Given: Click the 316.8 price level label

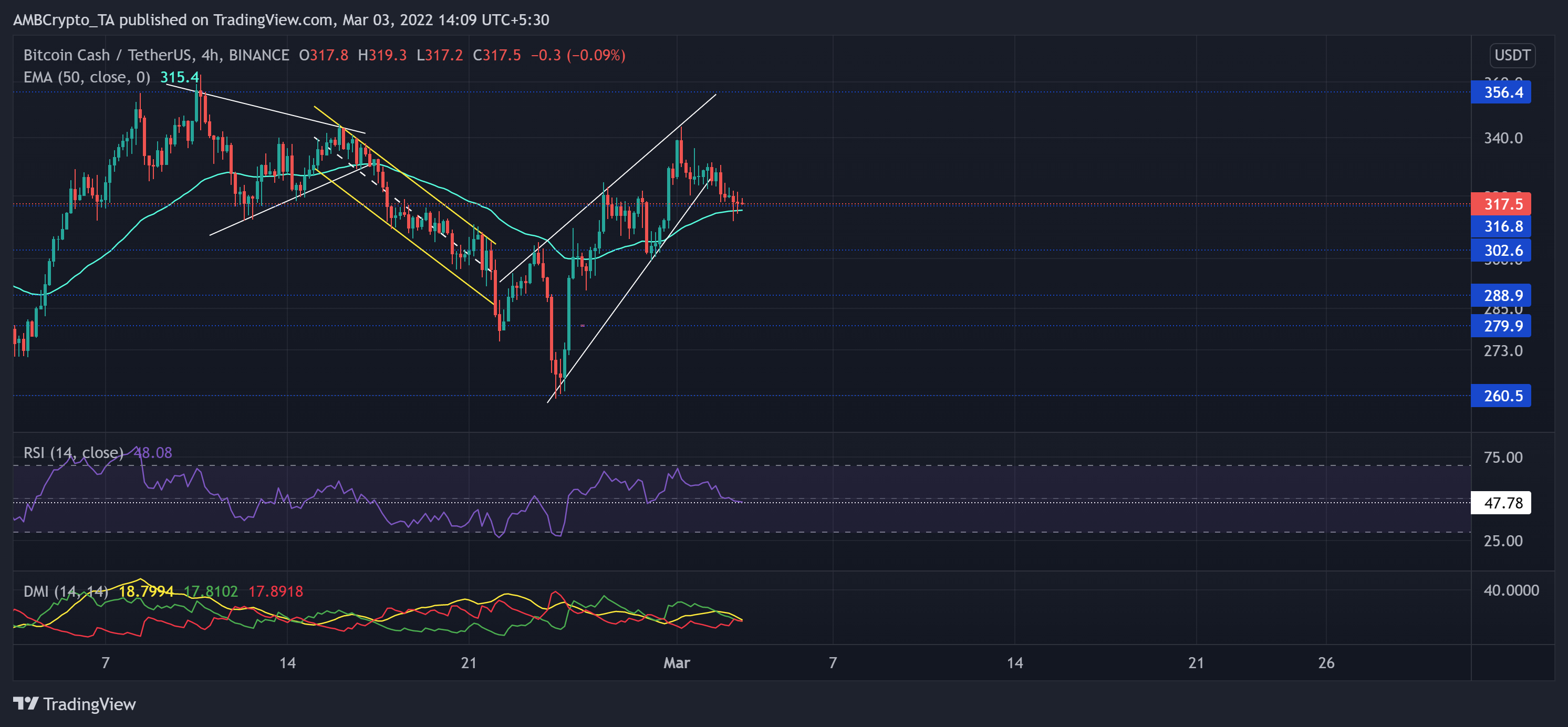Looking at the screenshot, I should pyautogui.click(x=1500, y=226).
